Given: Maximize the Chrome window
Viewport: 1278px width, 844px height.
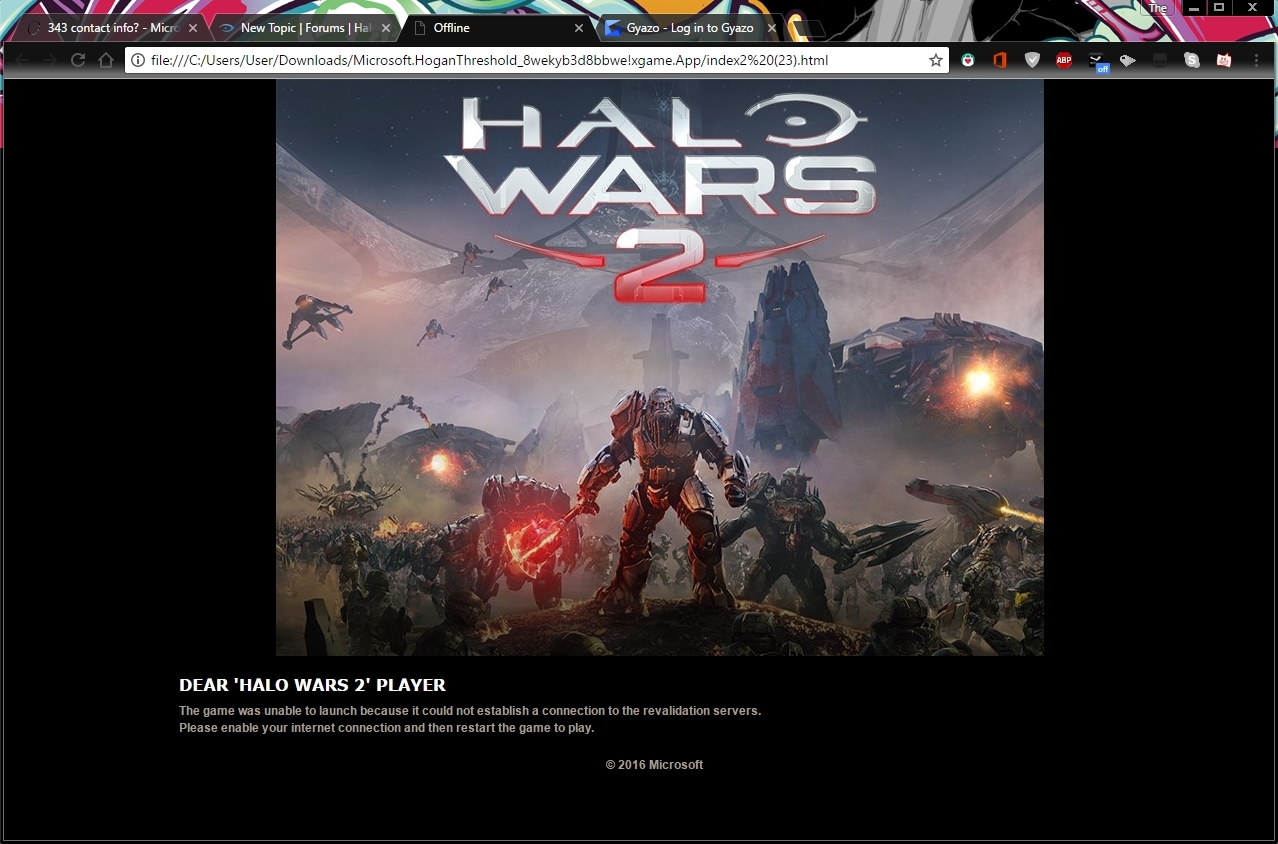Looking at the screenshot, I should 1219,8.
